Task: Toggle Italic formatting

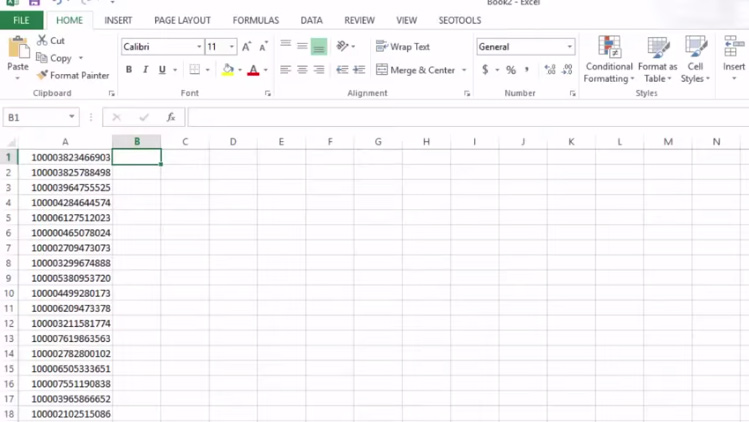Action: [x=146, y=69]
